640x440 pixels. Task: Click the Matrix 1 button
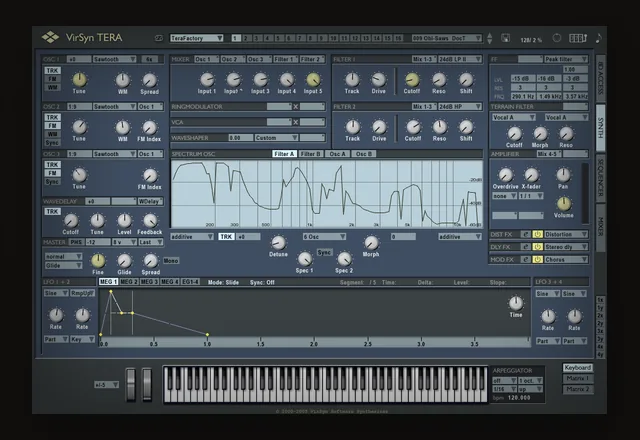(578, 378)
